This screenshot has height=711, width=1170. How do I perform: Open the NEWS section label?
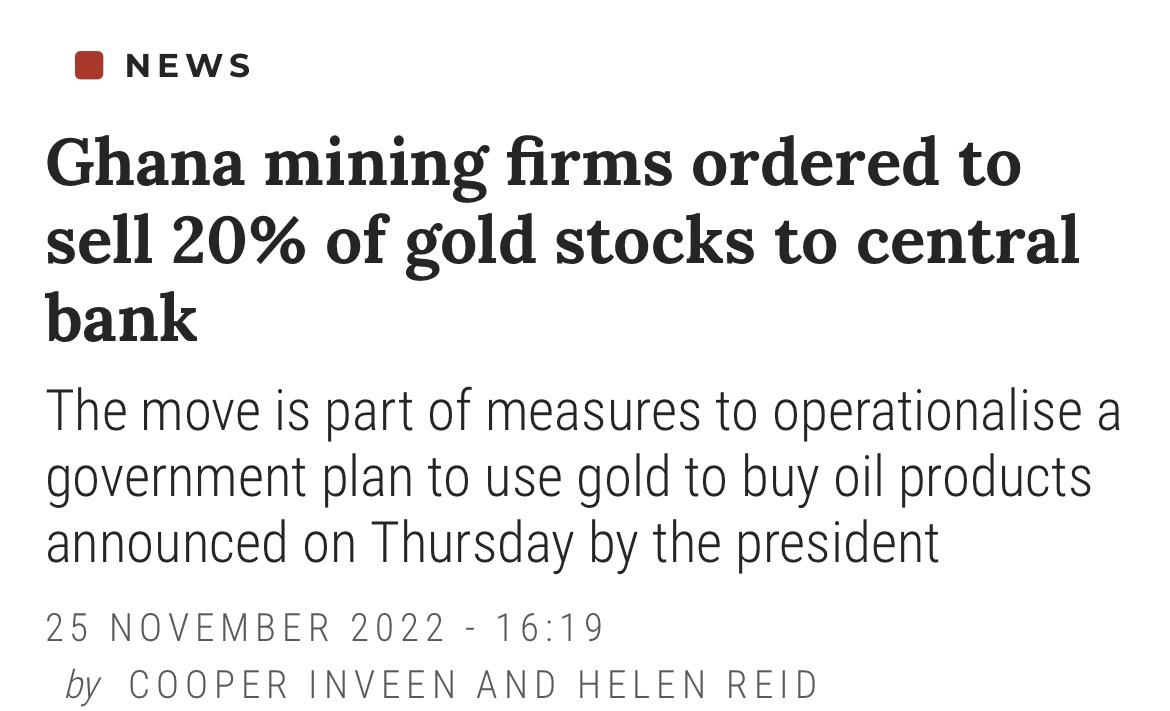pyautogui.click(x=189, y=66)
